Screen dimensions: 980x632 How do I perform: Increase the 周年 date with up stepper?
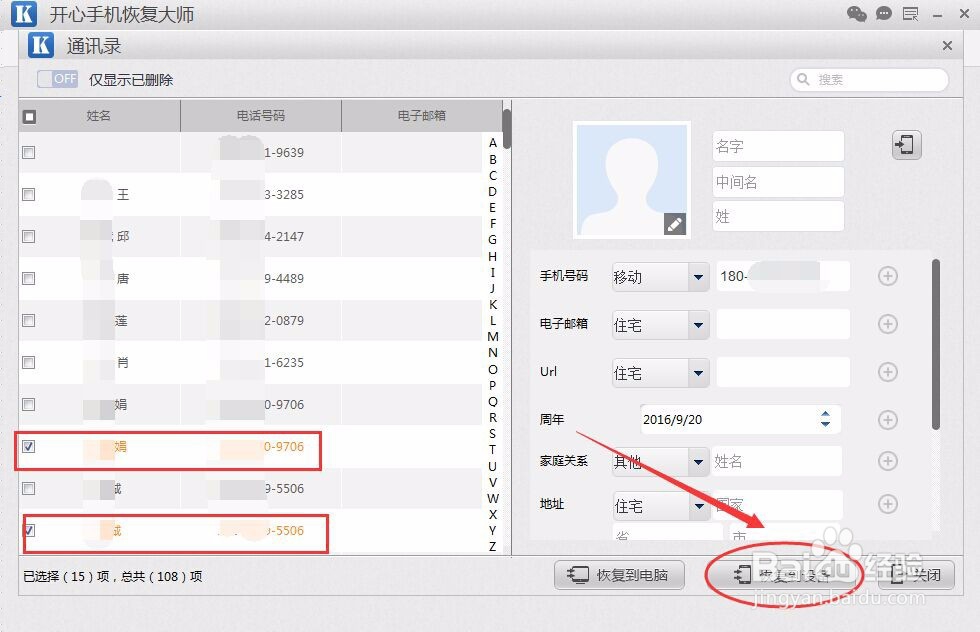(x=825, y=414)
